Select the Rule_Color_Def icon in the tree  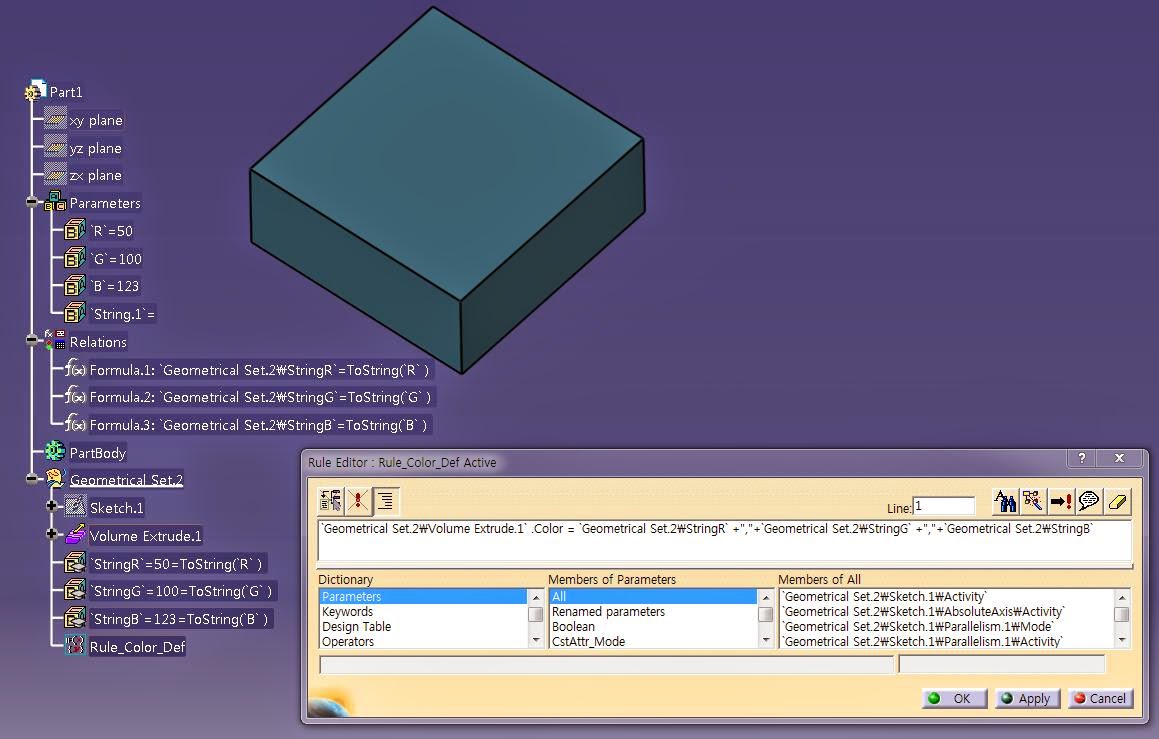click(x=76, y=647)
